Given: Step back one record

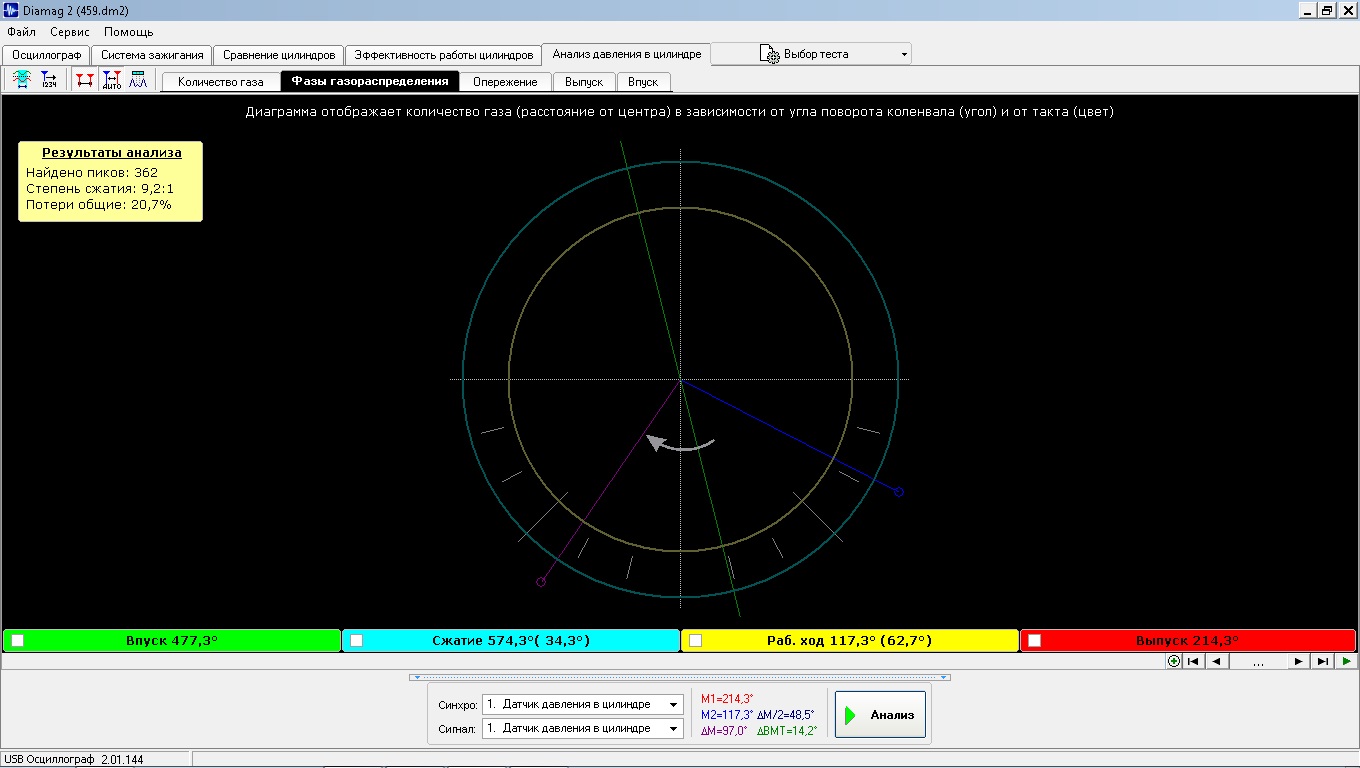Looking at the screenshot, I should tap(1216, 661).
